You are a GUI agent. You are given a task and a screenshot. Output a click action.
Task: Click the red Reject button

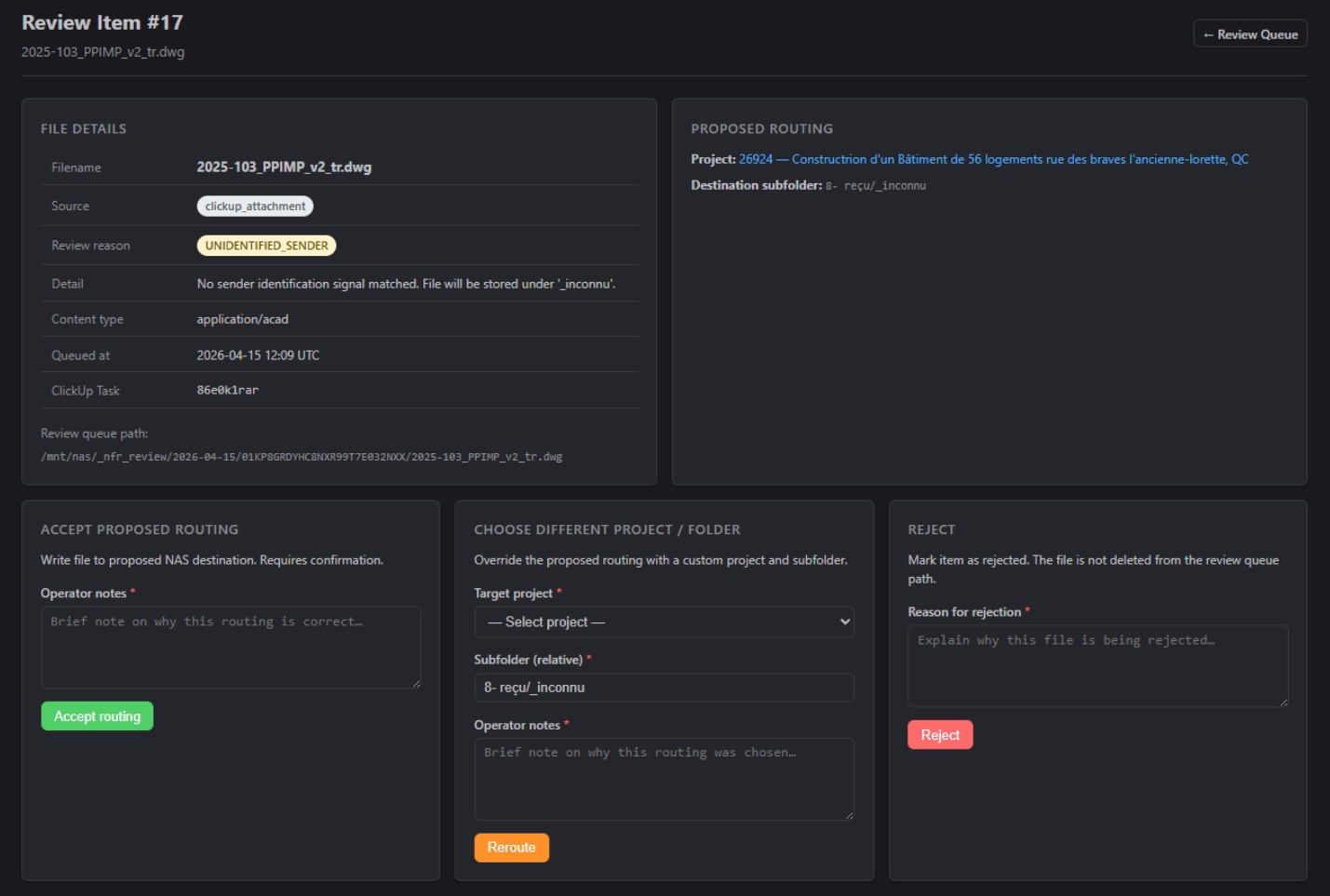coord(939,735)
